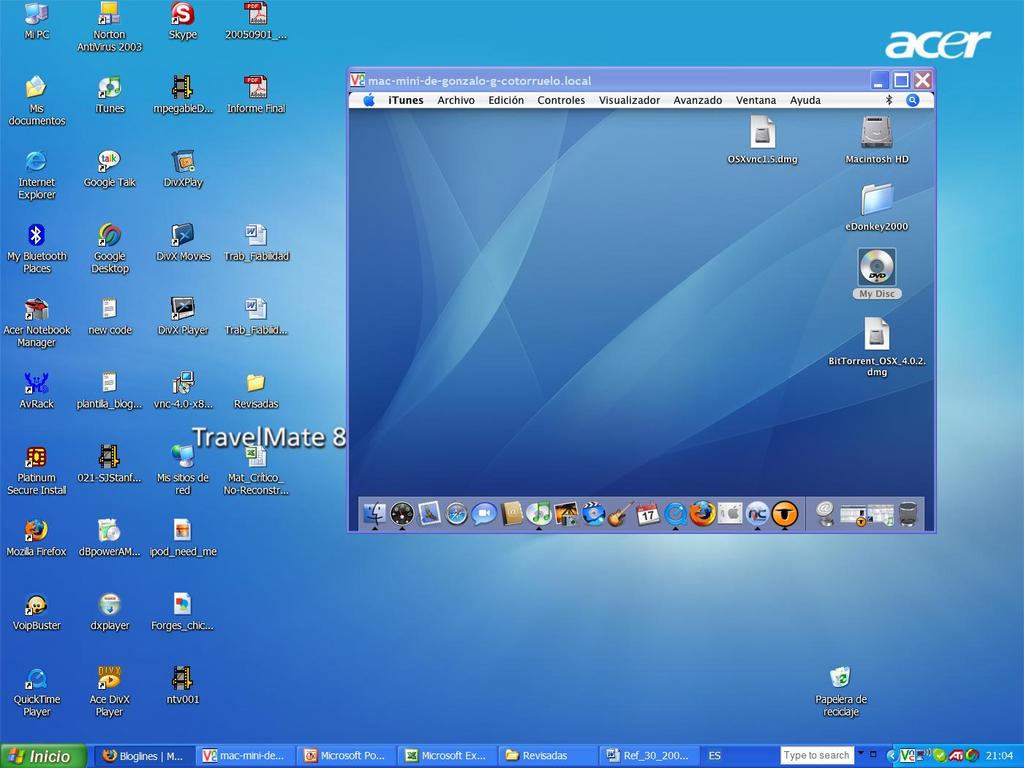Open the Archivo menu

(456, 100)
